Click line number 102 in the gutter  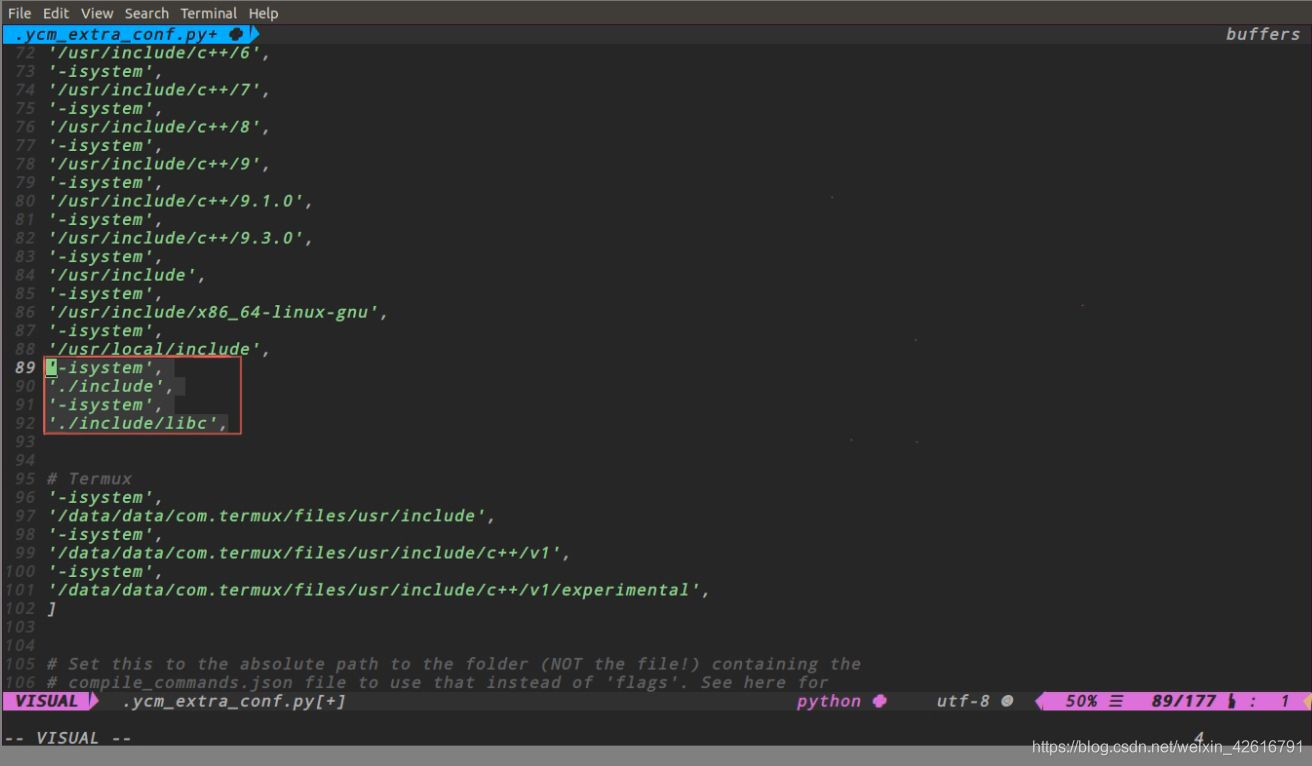(x=20, y=609)
